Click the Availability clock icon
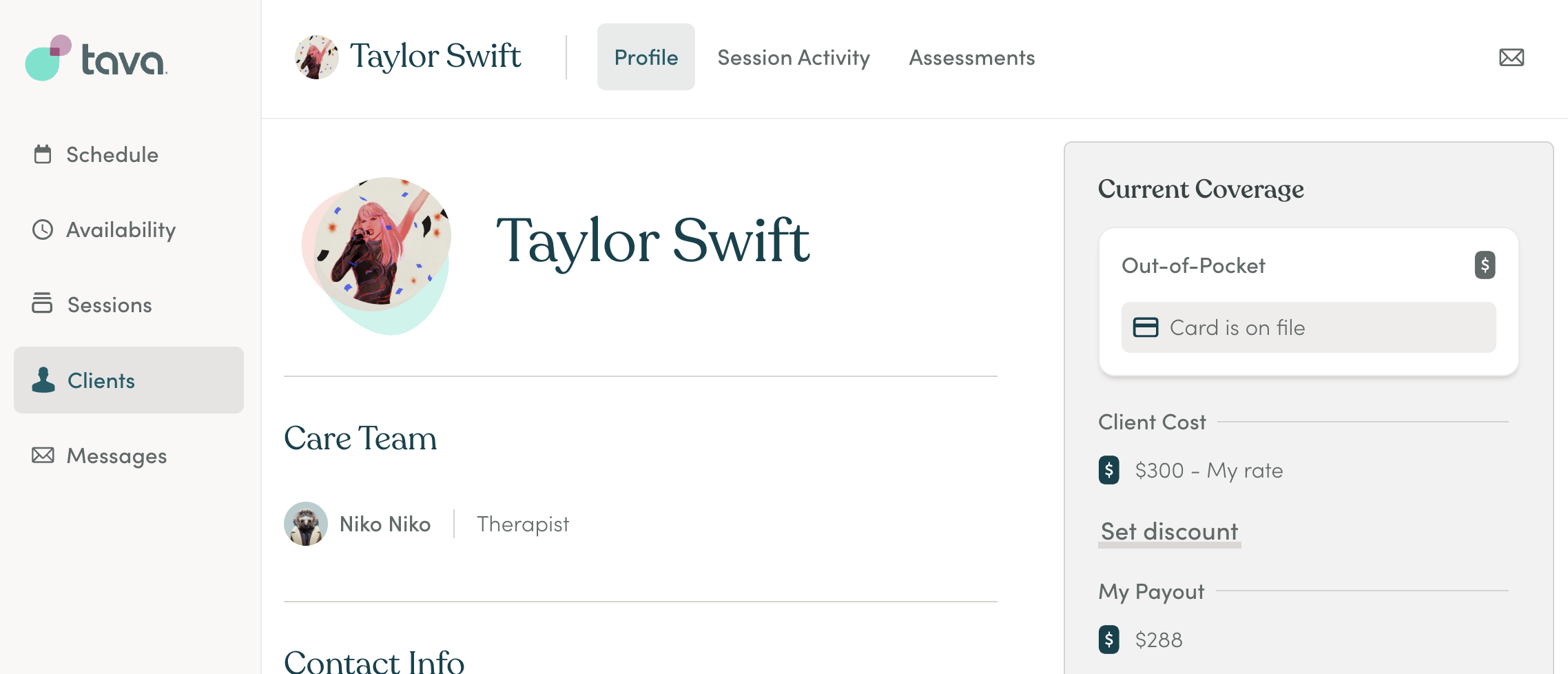This screenshot has width=1568, height=674. pyautogui.click(x=43, y=229)
